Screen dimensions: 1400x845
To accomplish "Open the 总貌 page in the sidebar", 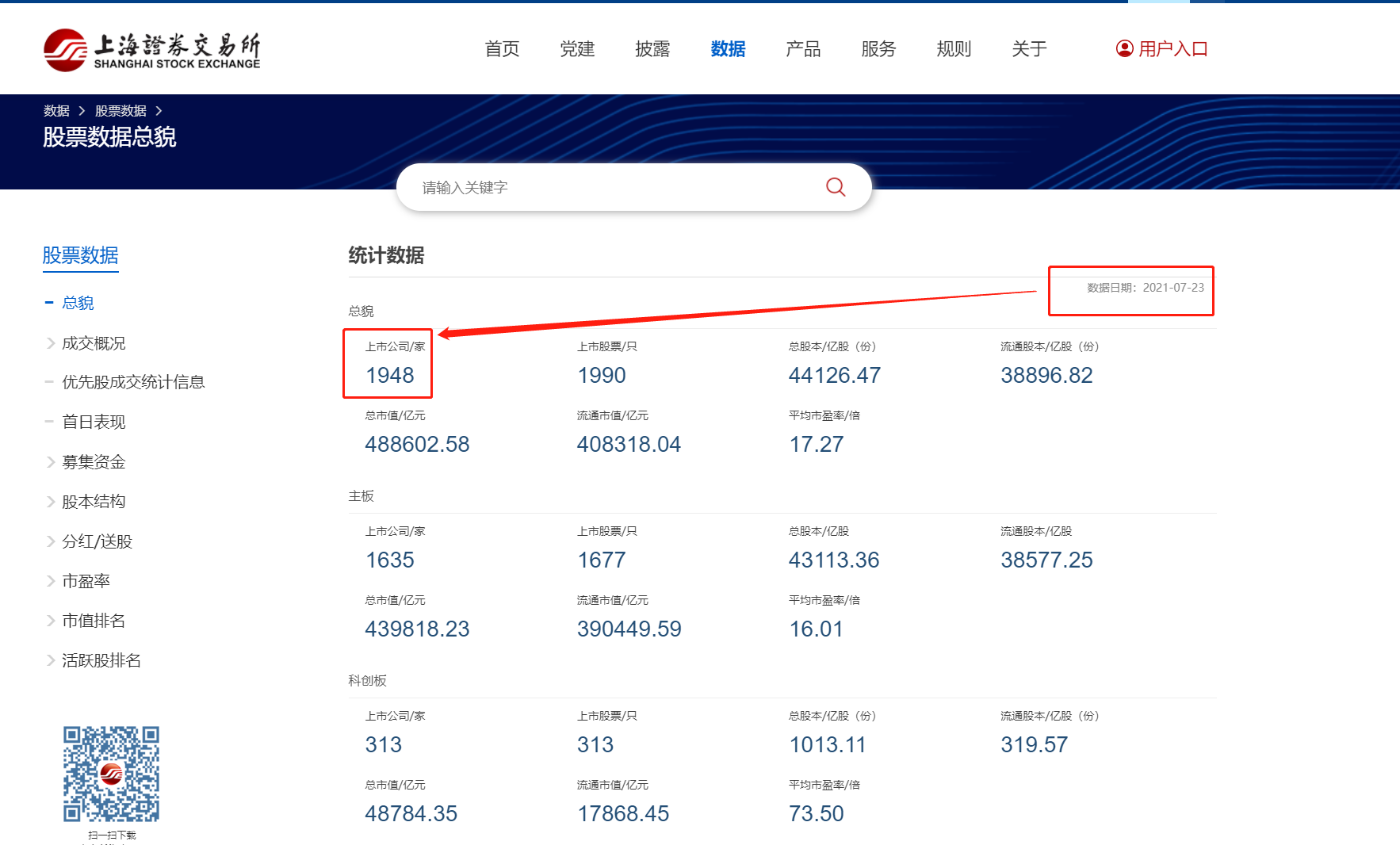I will 78,302.
